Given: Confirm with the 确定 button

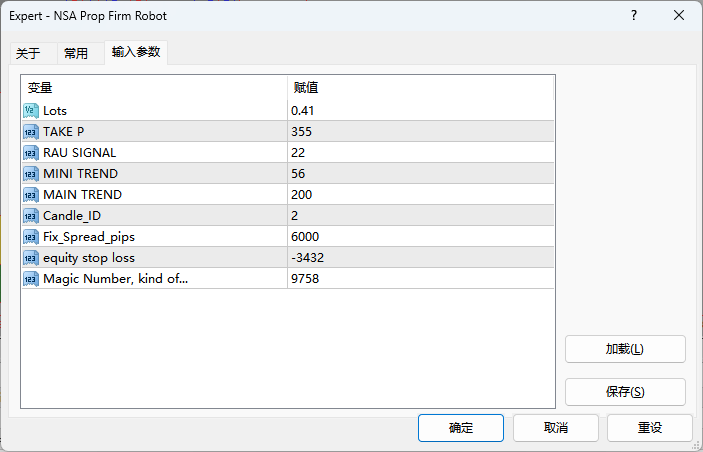Looking at the screenshot, I should (461, 428).
